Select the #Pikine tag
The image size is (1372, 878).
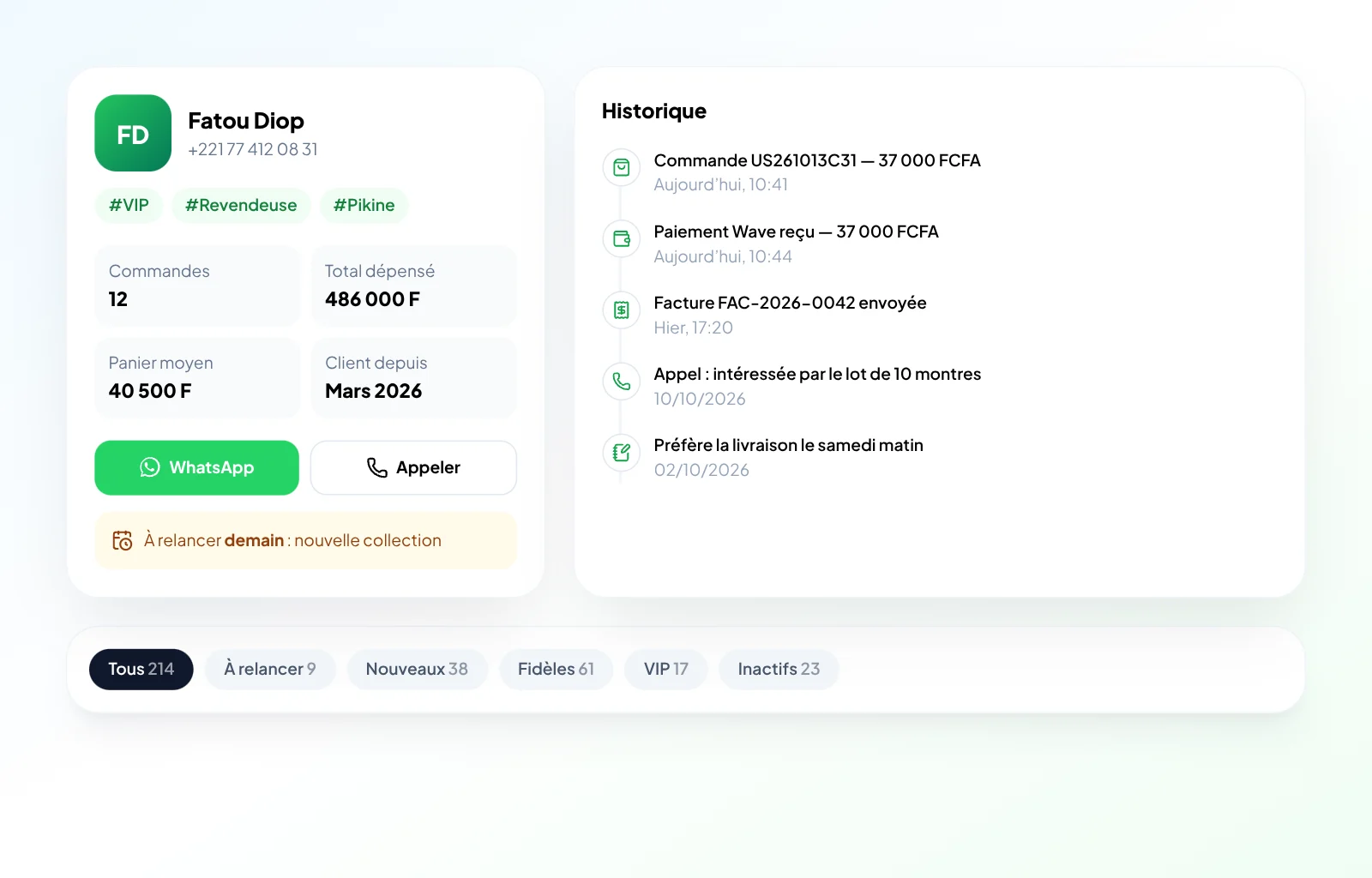click(364, 205)
